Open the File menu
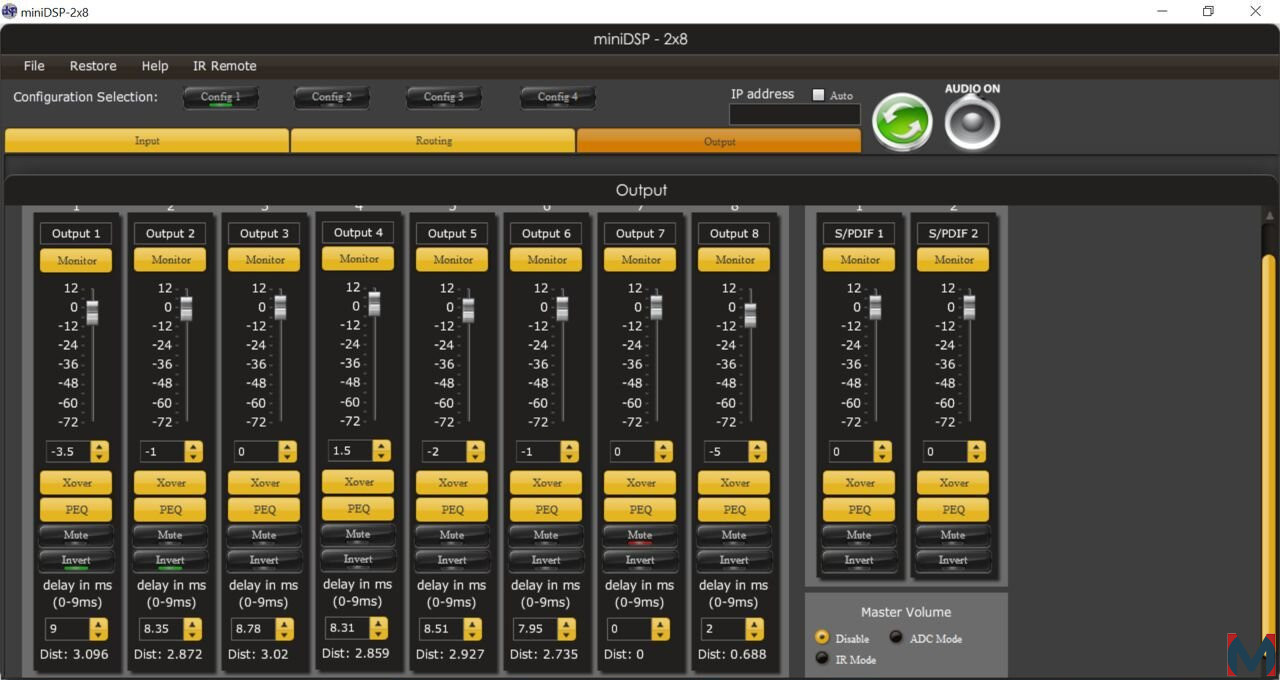 34,66
